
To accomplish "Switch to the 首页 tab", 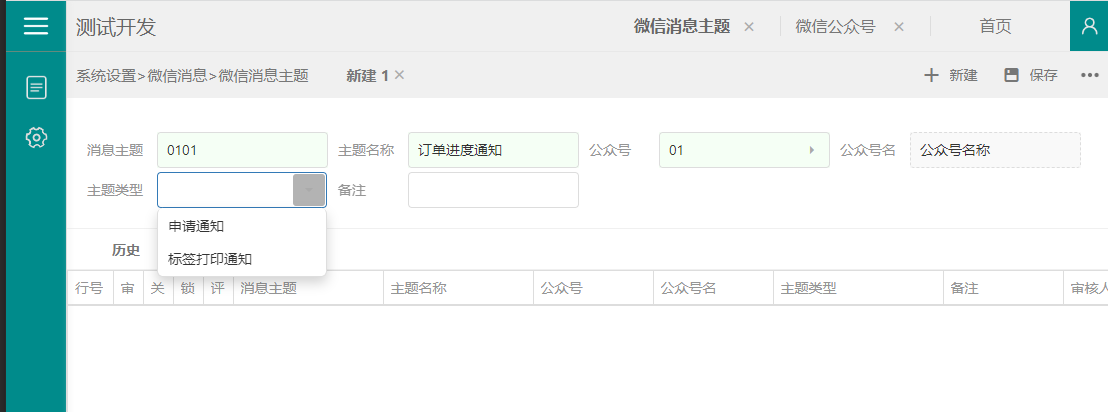I will [995, 27].
